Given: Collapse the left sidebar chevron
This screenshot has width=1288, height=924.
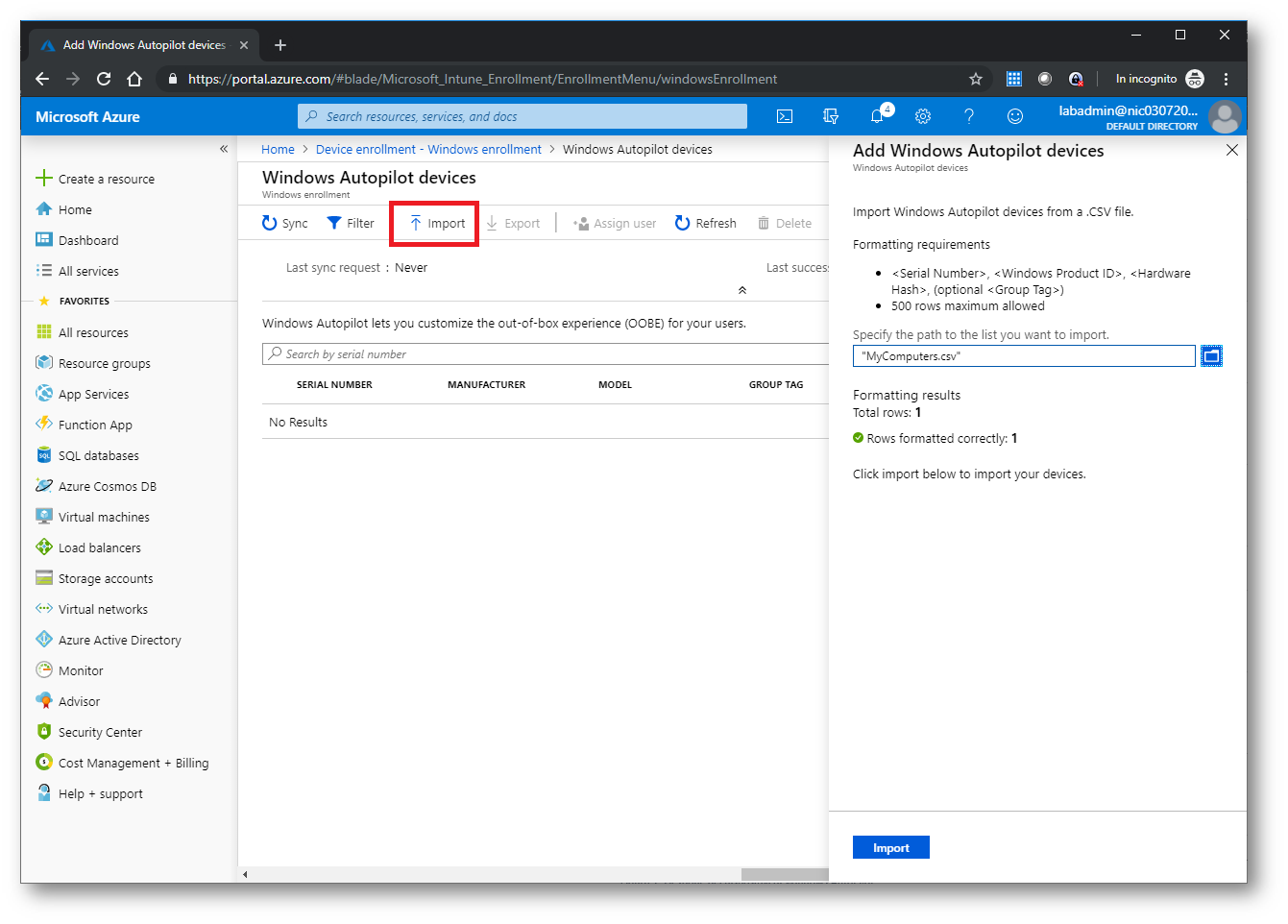Looking at the screenshot, I should click(x=224, y=149).
